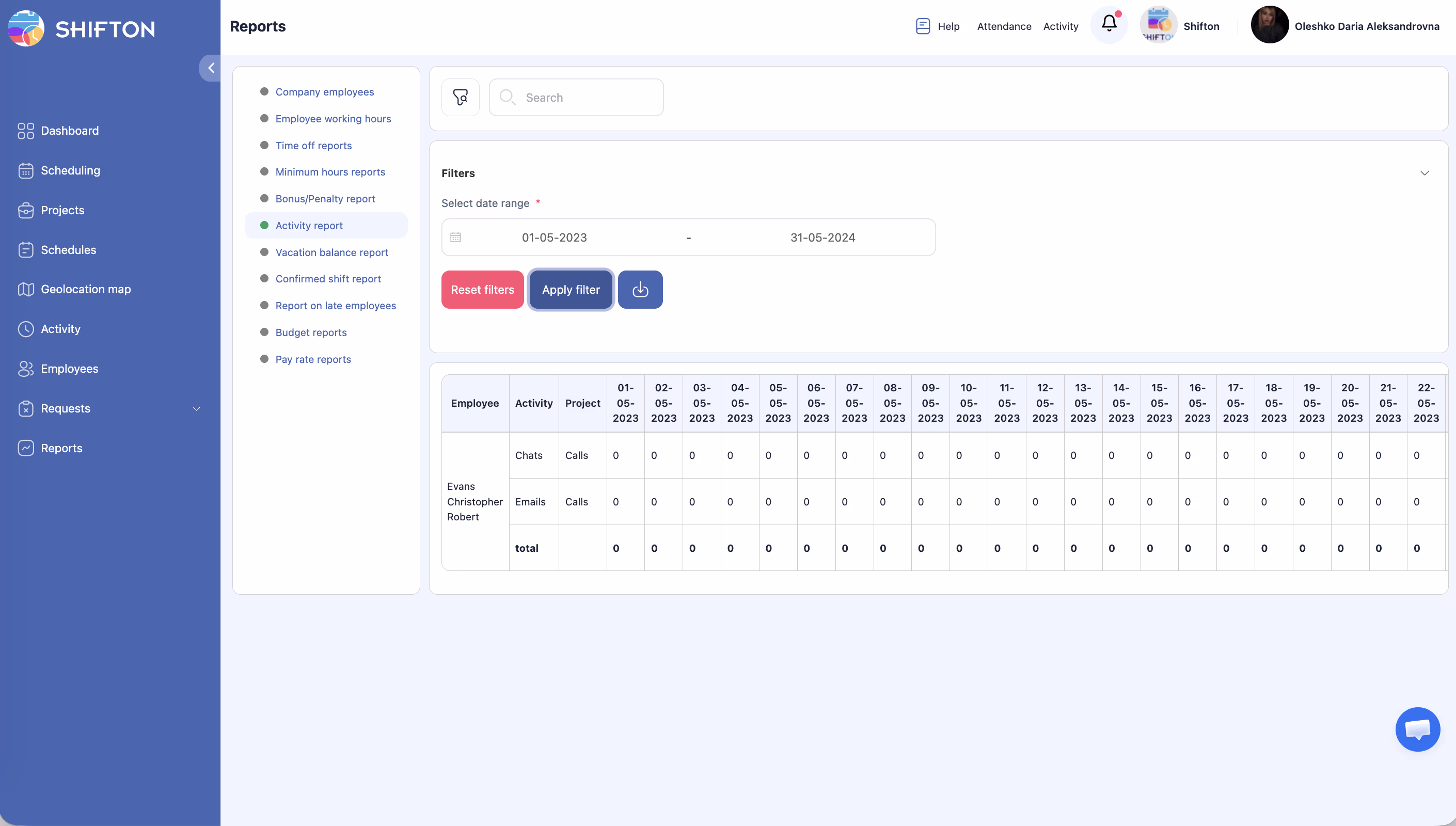Click the calendar icon in date range

coord(455,237)
